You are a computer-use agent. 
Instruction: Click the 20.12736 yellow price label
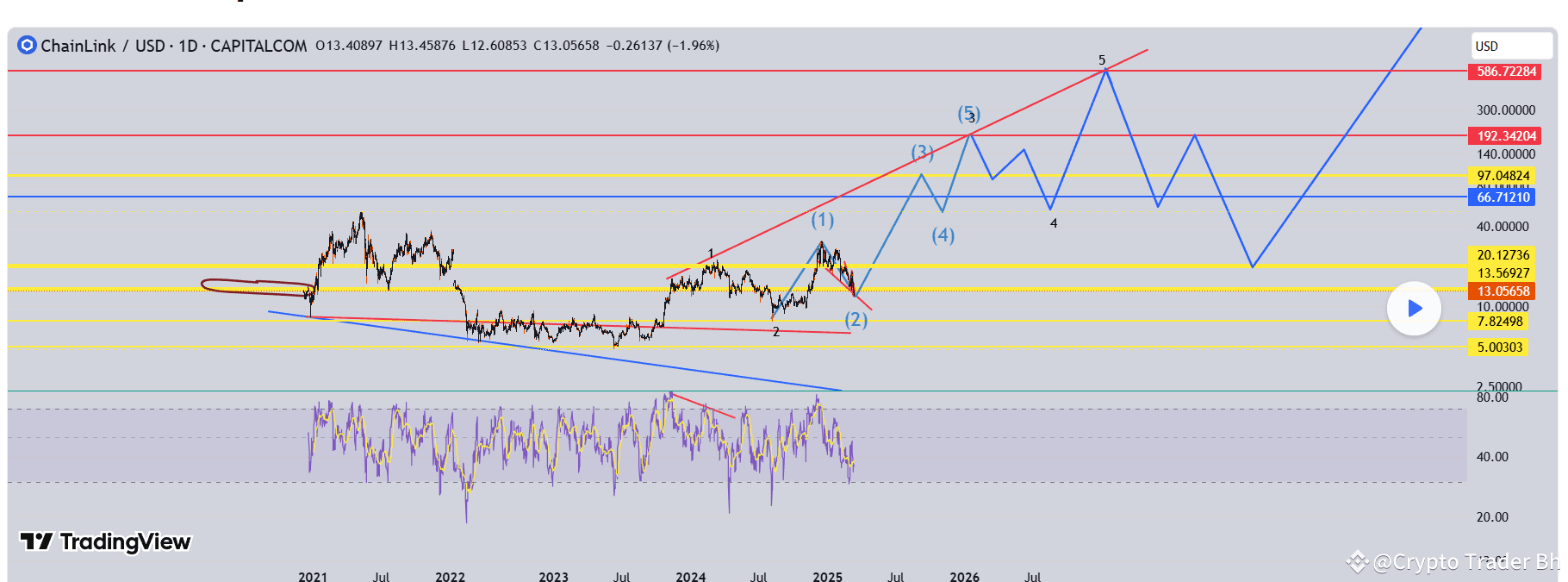pyautogui.click(x=1503, y=255)
